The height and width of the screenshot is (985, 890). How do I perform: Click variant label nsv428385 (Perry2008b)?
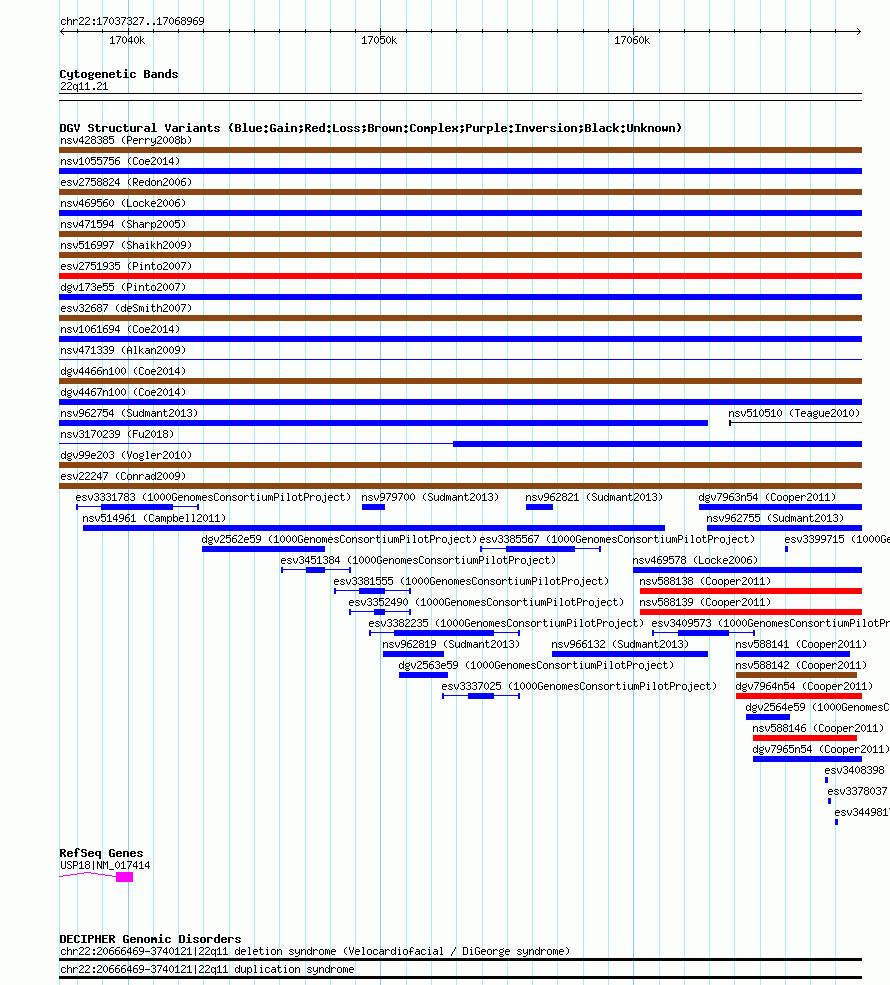click(x=126, y=140)
